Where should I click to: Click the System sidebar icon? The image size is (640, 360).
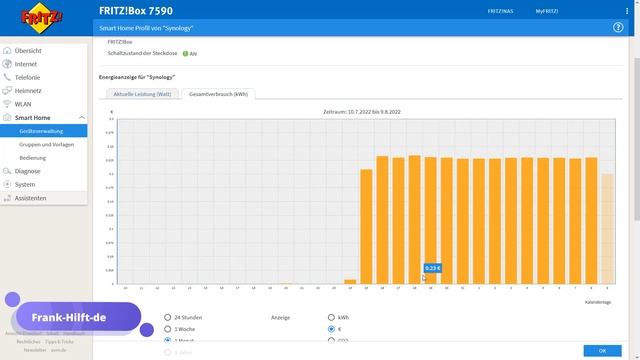pos(7,184)
